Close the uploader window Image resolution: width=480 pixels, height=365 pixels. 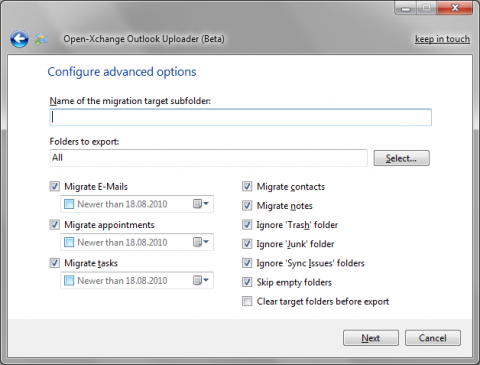(x=455, y=8)
